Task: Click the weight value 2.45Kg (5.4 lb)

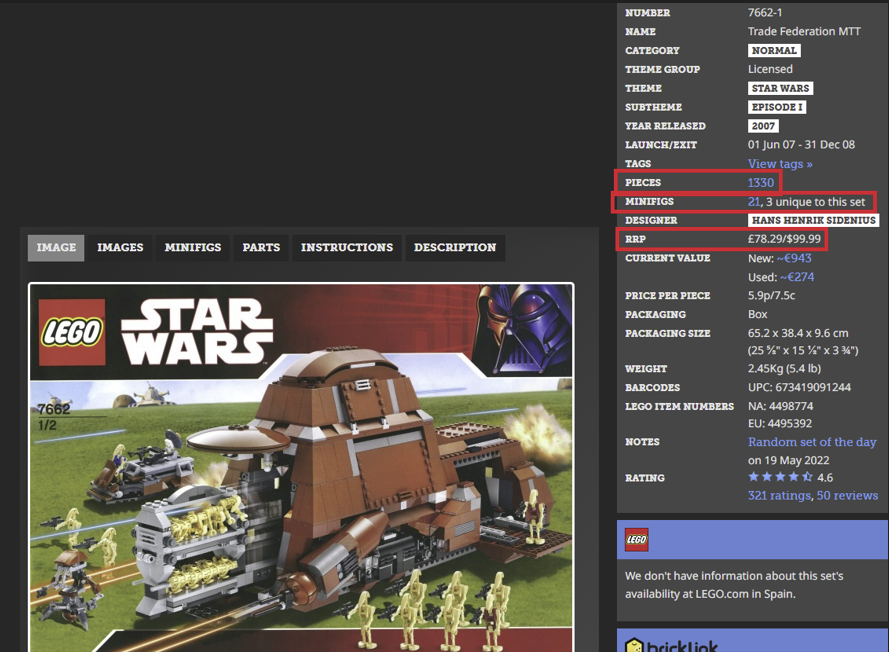Action: [785, 369]
